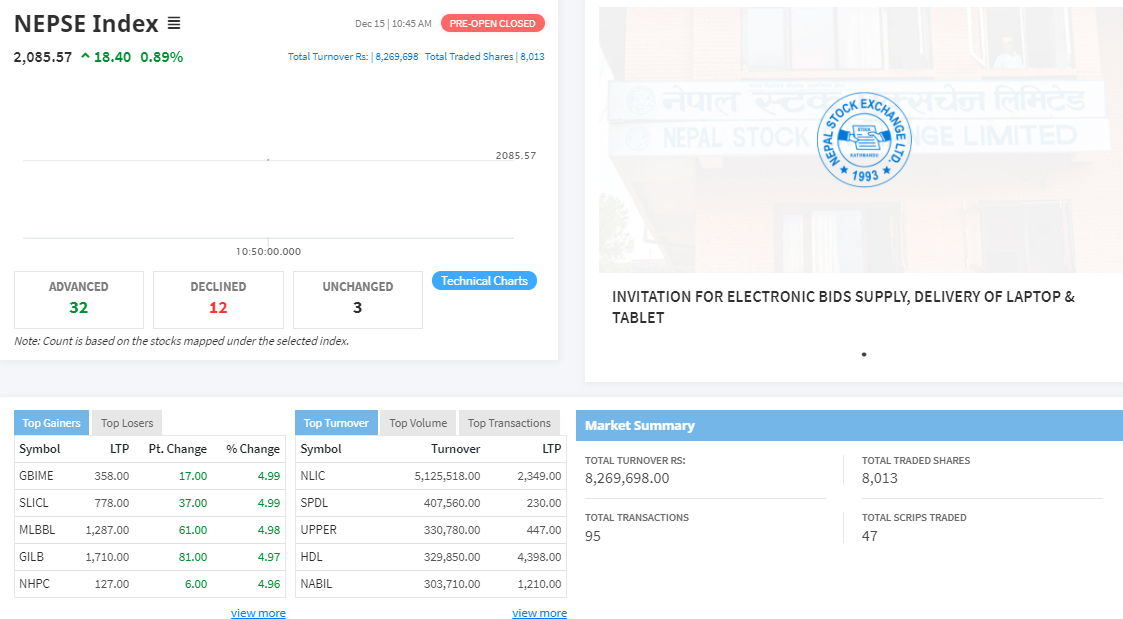Click NABIL symbol in turnover table
The height and width of the screenshot is (619, 1123).
[317, 584]
